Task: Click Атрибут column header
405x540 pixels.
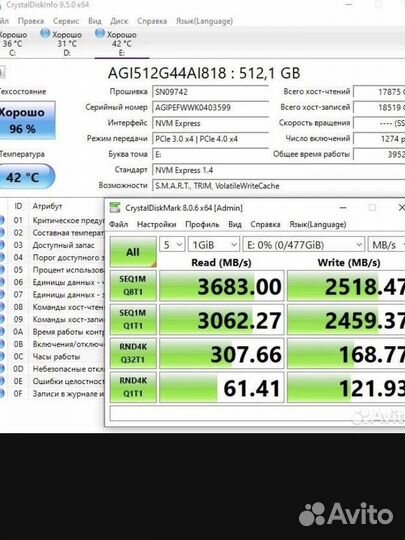Action: pos(47,206)
